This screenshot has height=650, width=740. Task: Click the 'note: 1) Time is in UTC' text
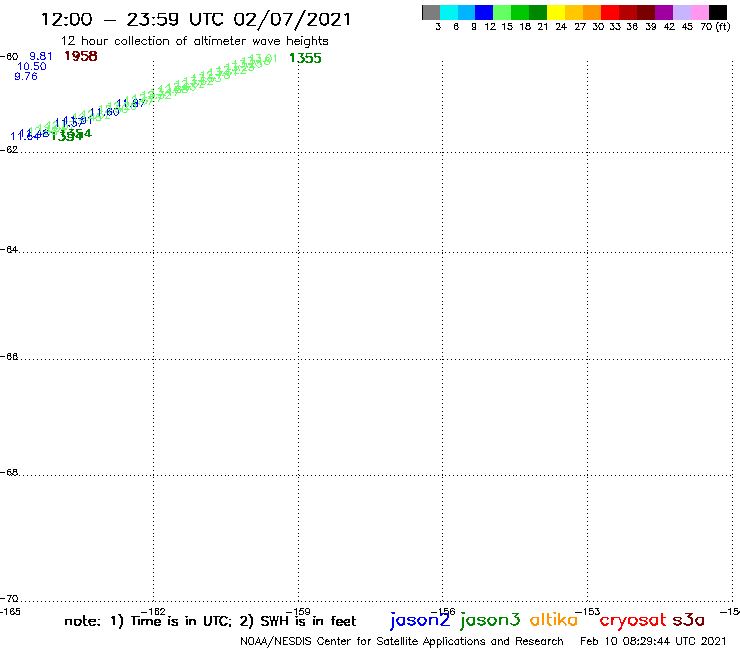click(148, 621)
